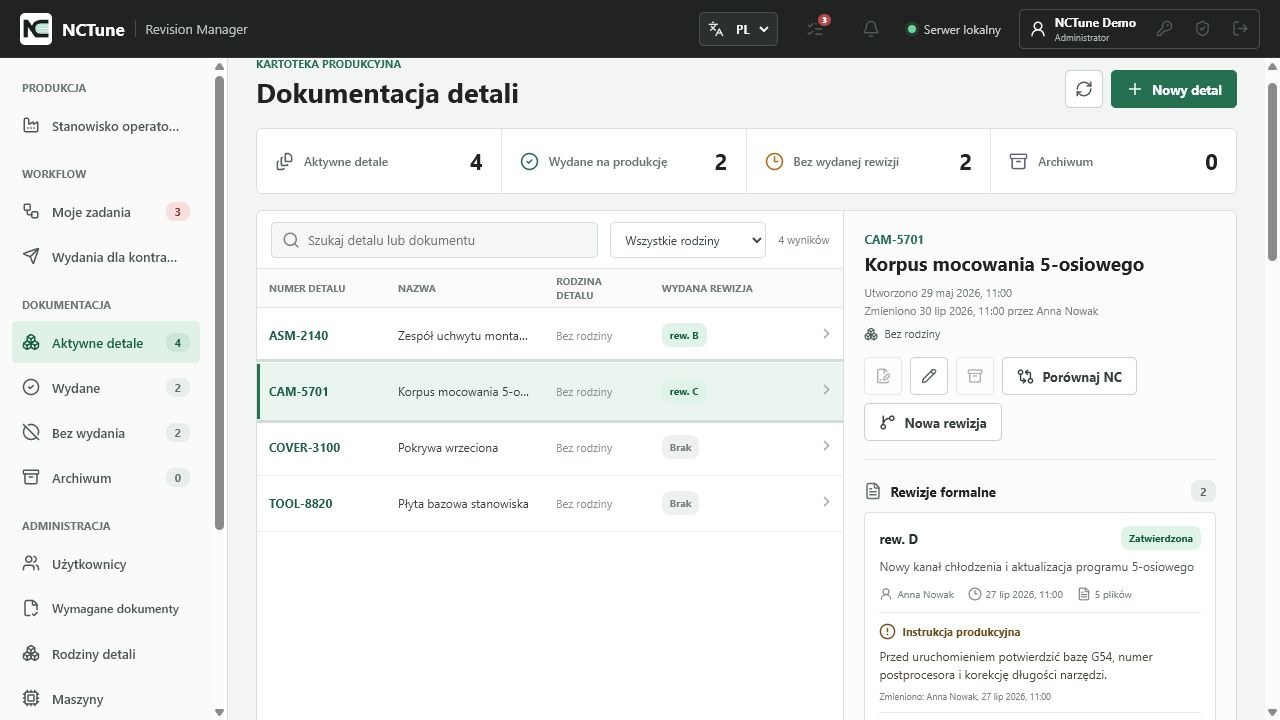Open Bez wydania in the sidebar
The width and height of the screenshot is (1280, 720).
pyautogui.click(x=106, y=433)
